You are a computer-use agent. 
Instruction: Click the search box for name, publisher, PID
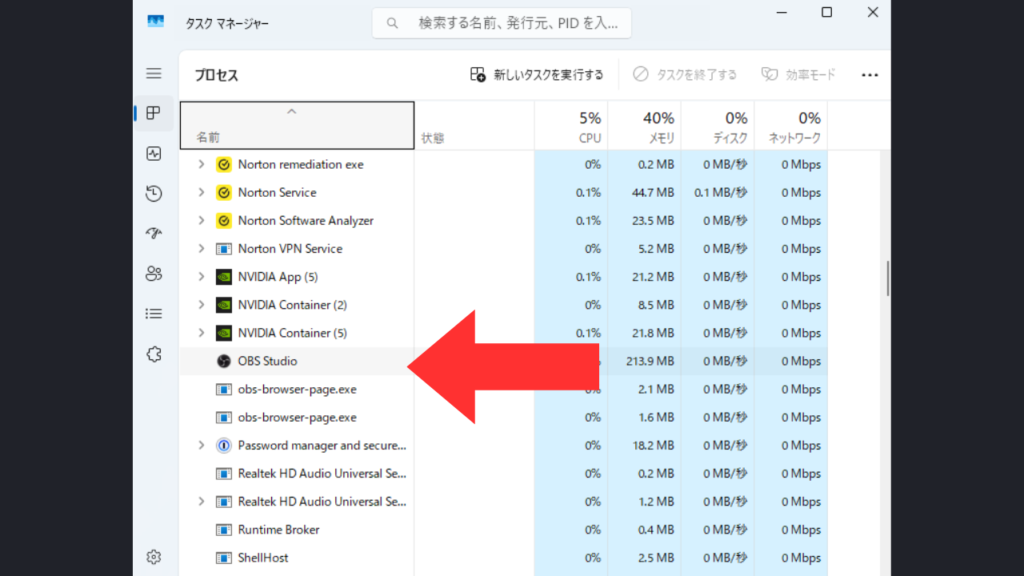(x=502, y=24)
